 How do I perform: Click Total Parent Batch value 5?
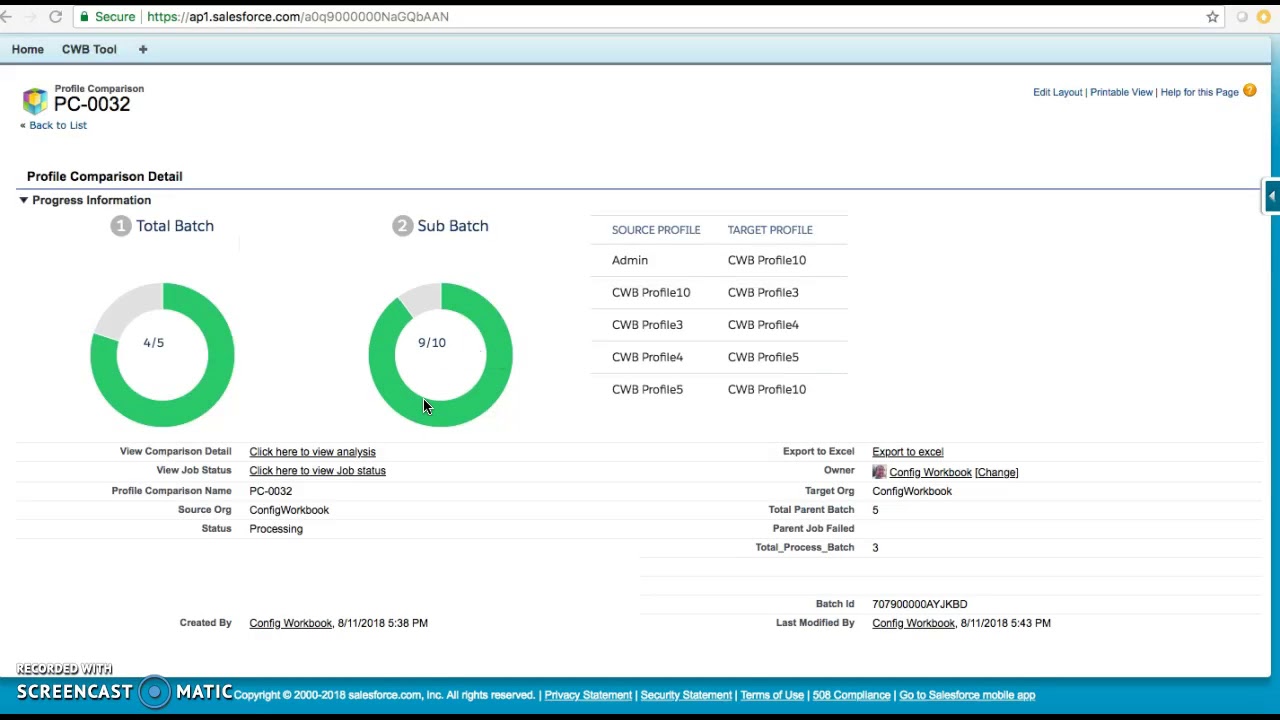click(875, 510)
